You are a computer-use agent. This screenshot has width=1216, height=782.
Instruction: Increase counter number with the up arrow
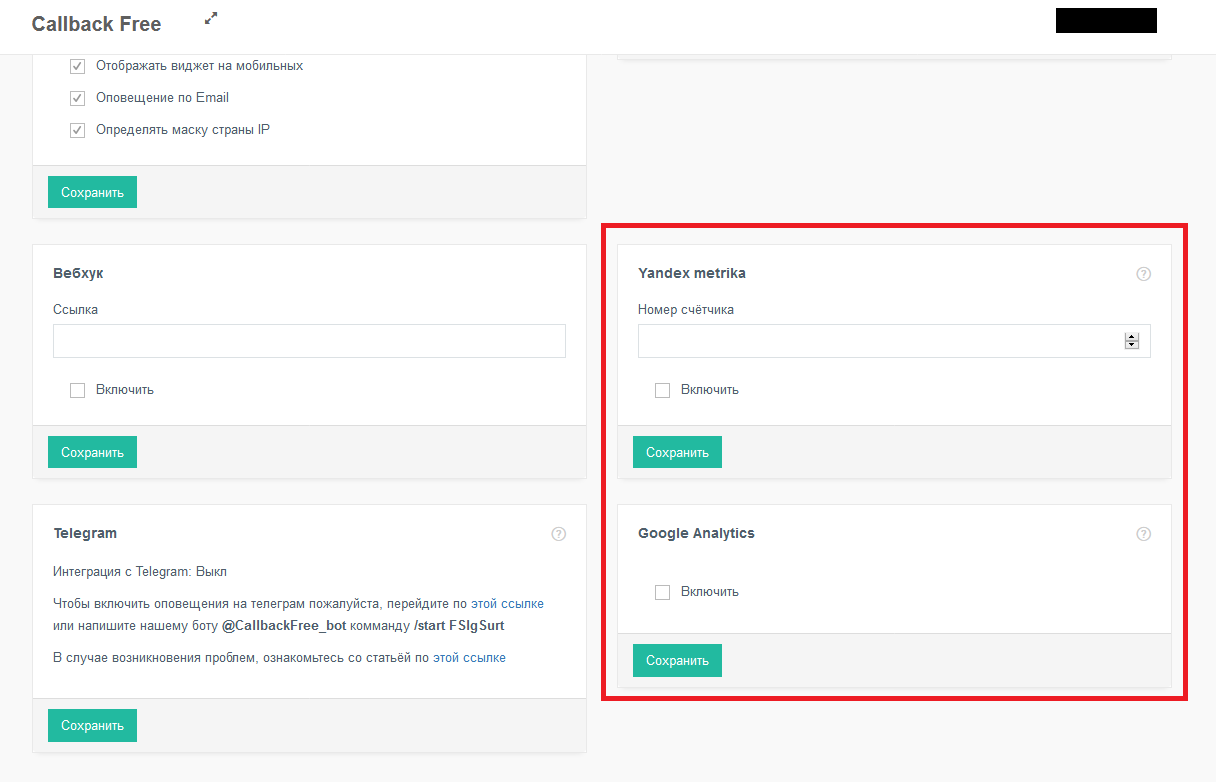point(1132,337)
